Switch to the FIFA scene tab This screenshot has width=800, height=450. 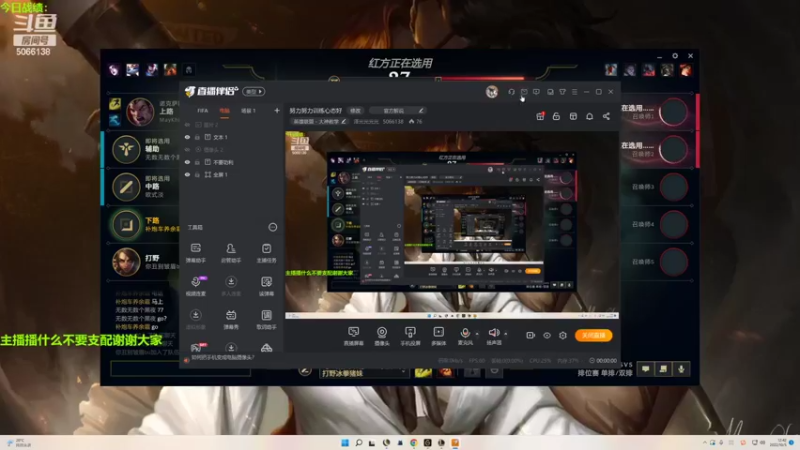203,111
